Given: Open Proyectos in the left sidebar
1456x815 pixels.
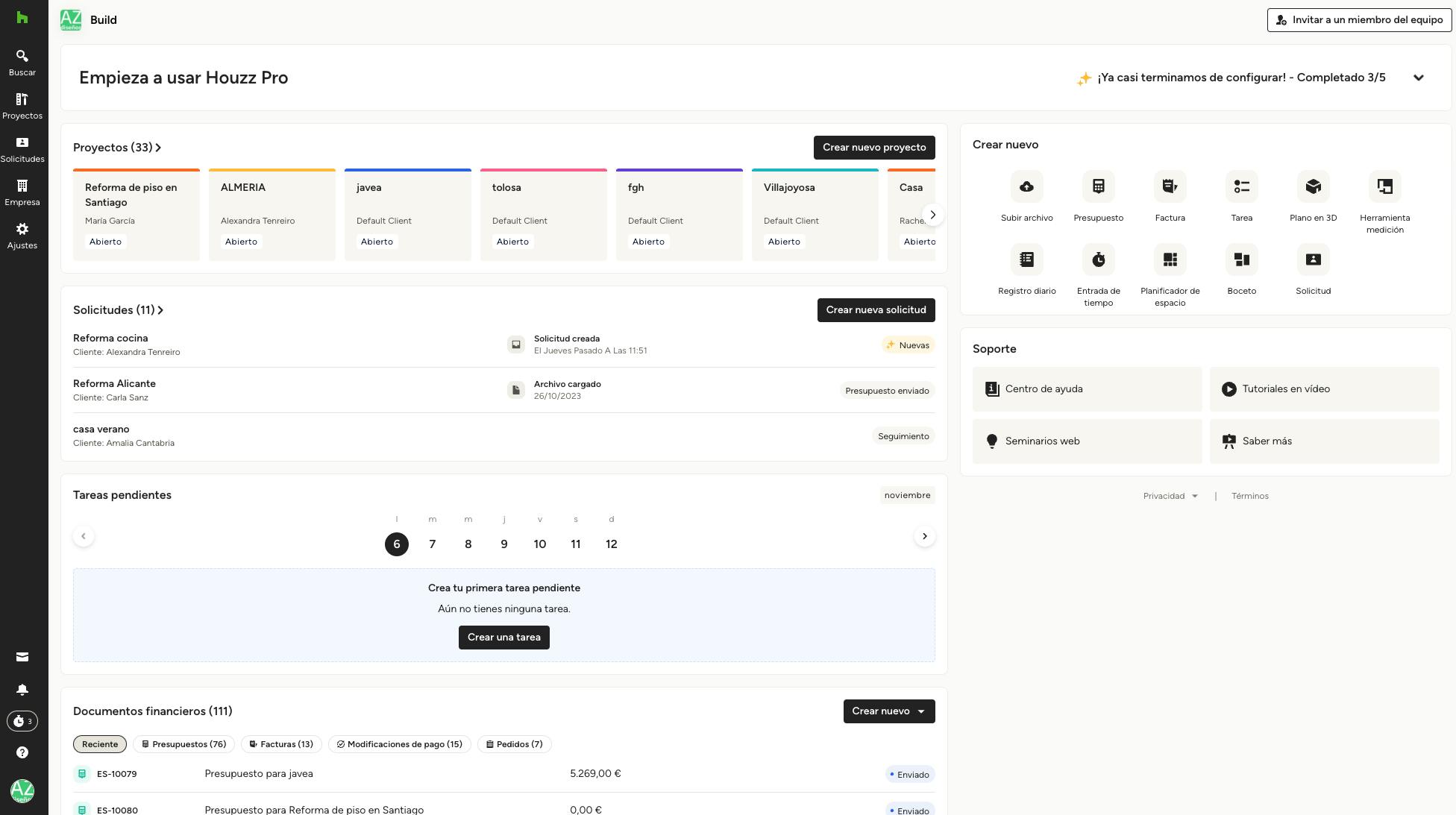Looking at the screenshot, I should pos(22,106).
